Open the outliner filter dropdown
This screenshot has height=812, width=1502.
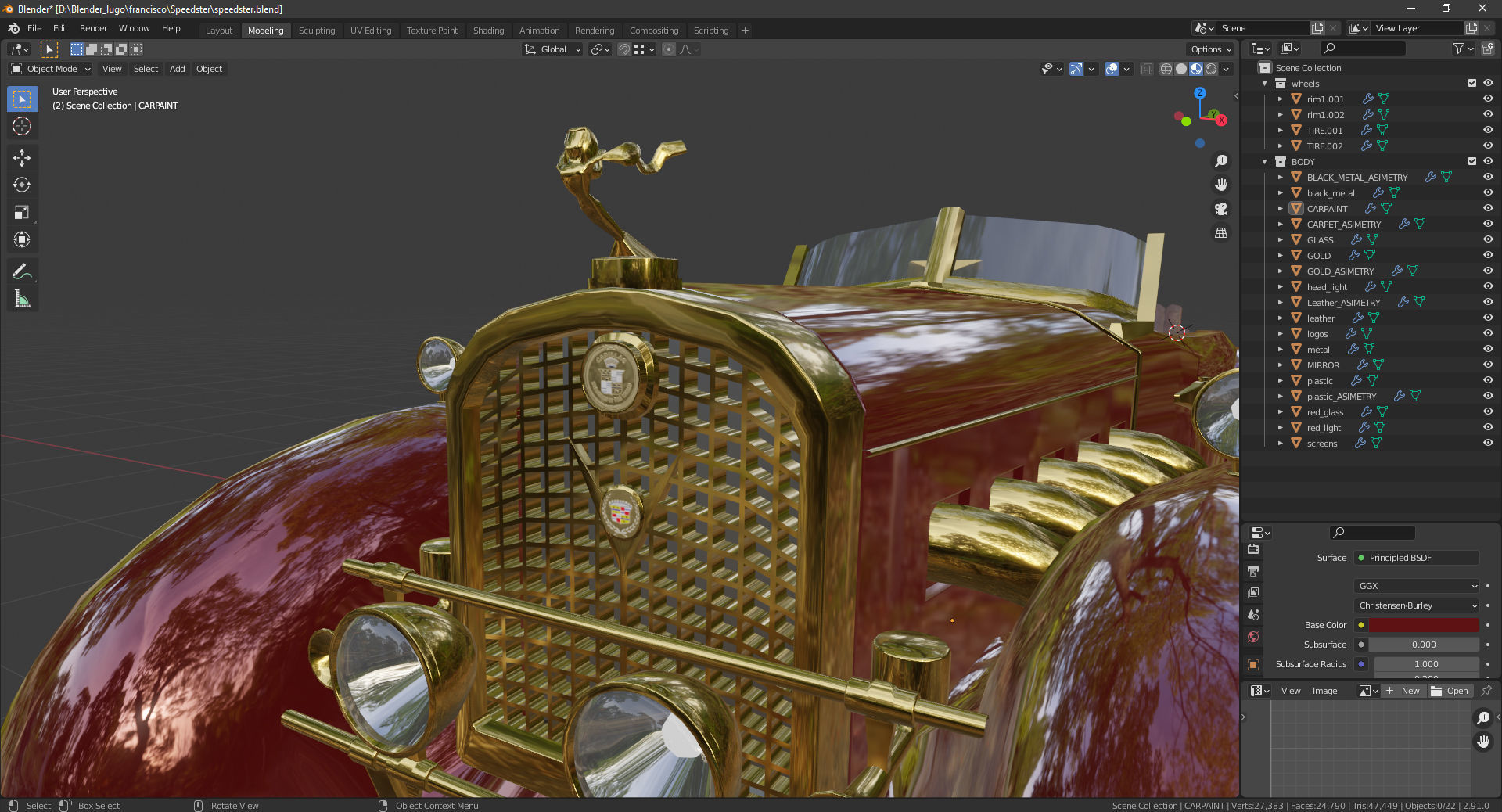click(1463, 49)
